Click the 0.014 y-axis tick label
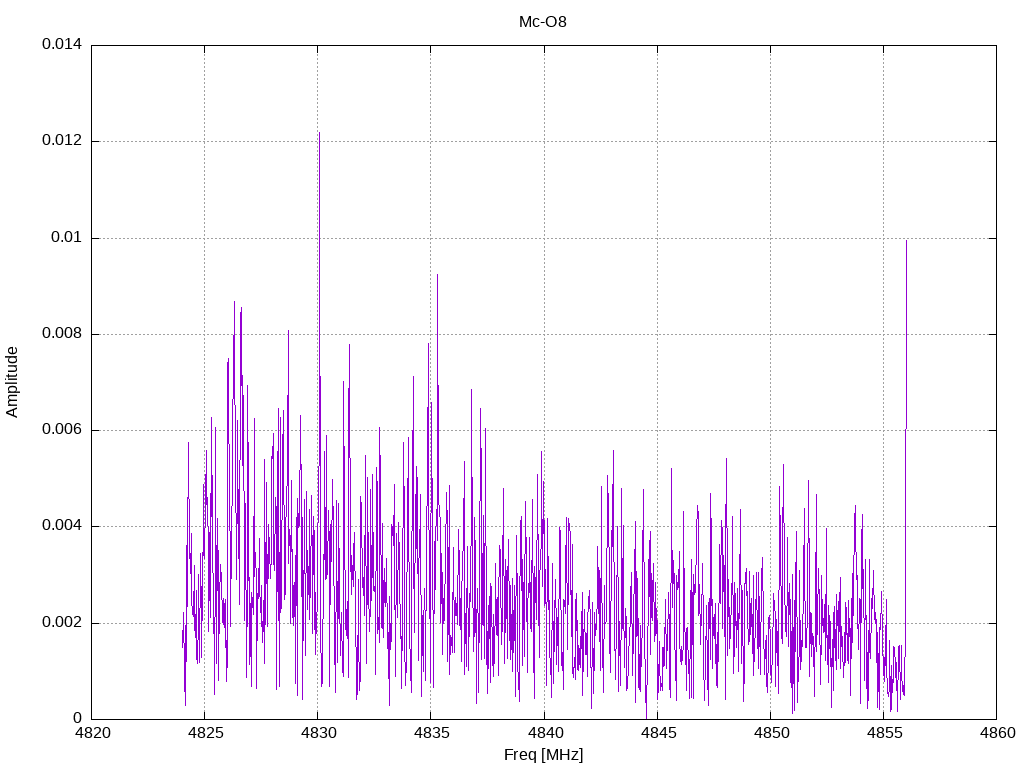Image resolution: width=1024 pixels, height=768 pixels. [62, 44]
